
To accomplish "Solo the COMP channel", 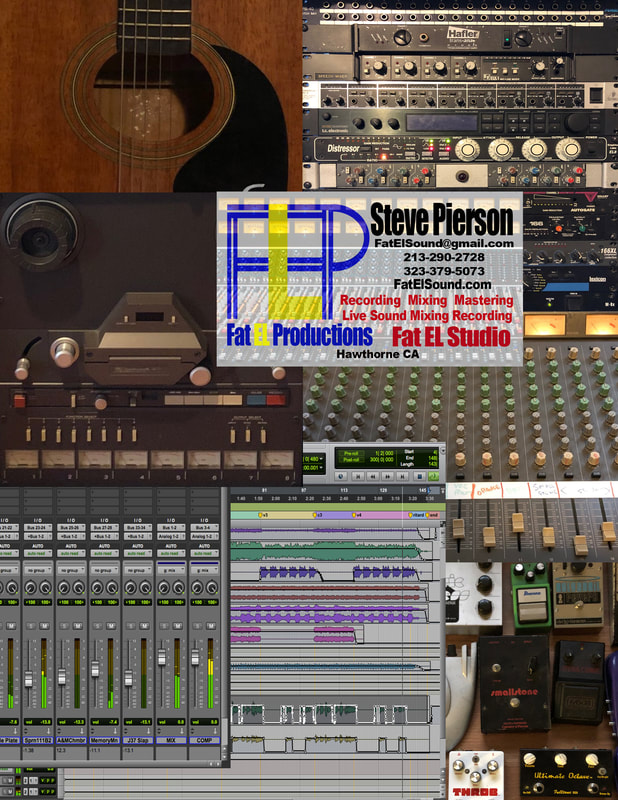I will pyautogui.click(x=198, y=626).
